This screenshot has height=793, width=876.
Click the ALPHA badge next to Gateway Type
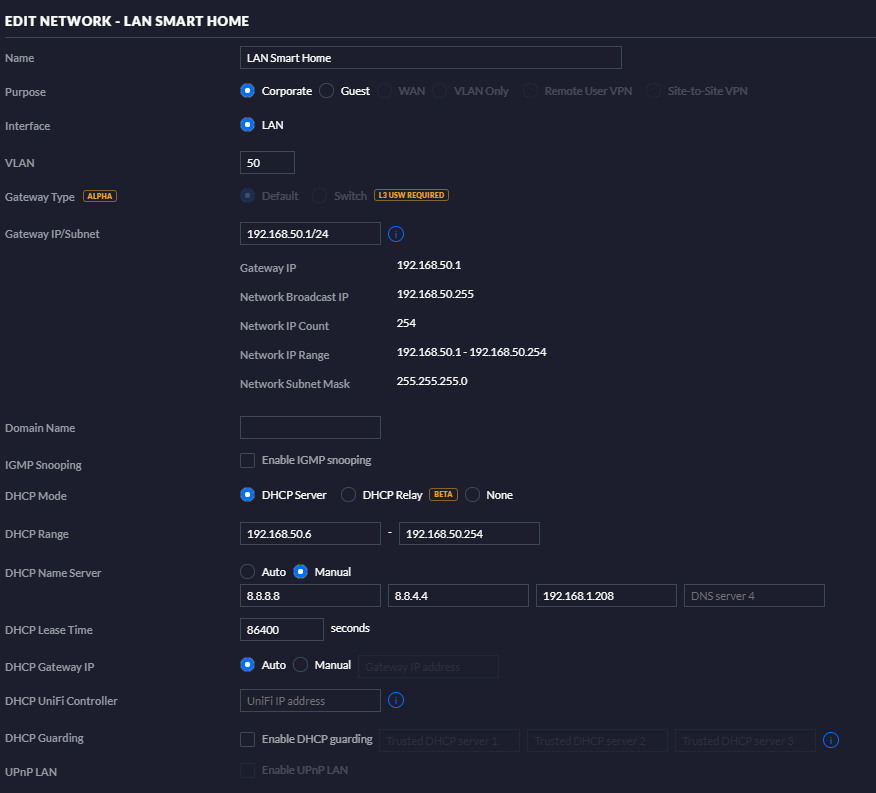(x=99, y=196)
